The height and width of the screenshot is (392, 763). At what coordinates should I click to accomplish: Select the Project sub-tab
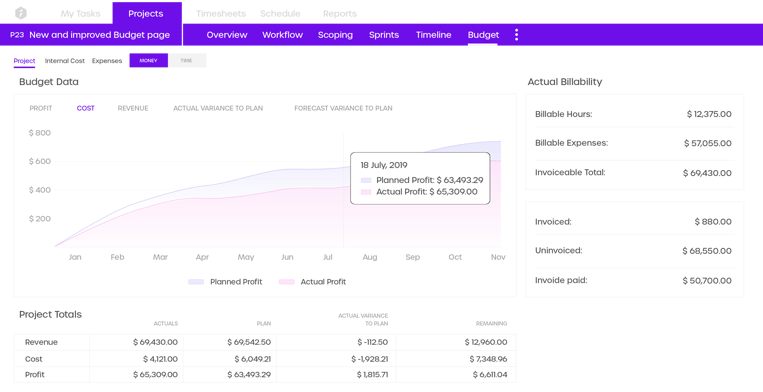(24, 61)
